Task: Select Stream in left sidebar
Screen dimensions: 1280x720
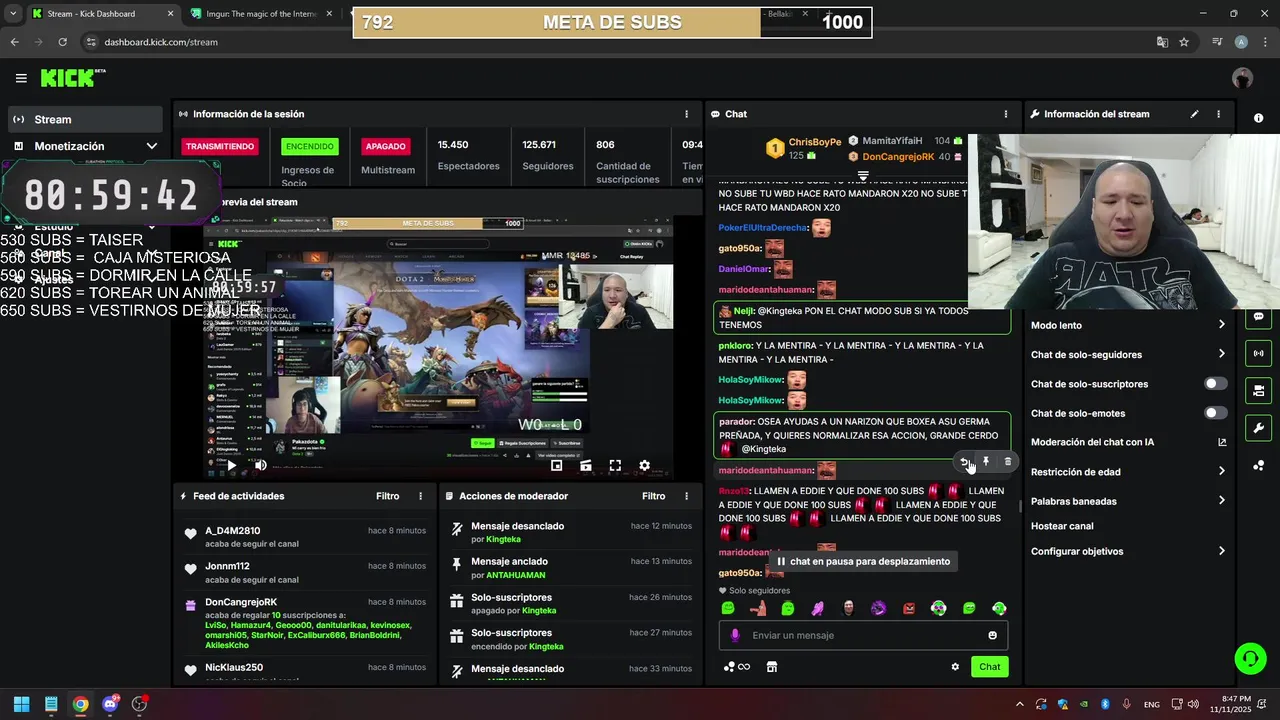Action: click(85, 119)
